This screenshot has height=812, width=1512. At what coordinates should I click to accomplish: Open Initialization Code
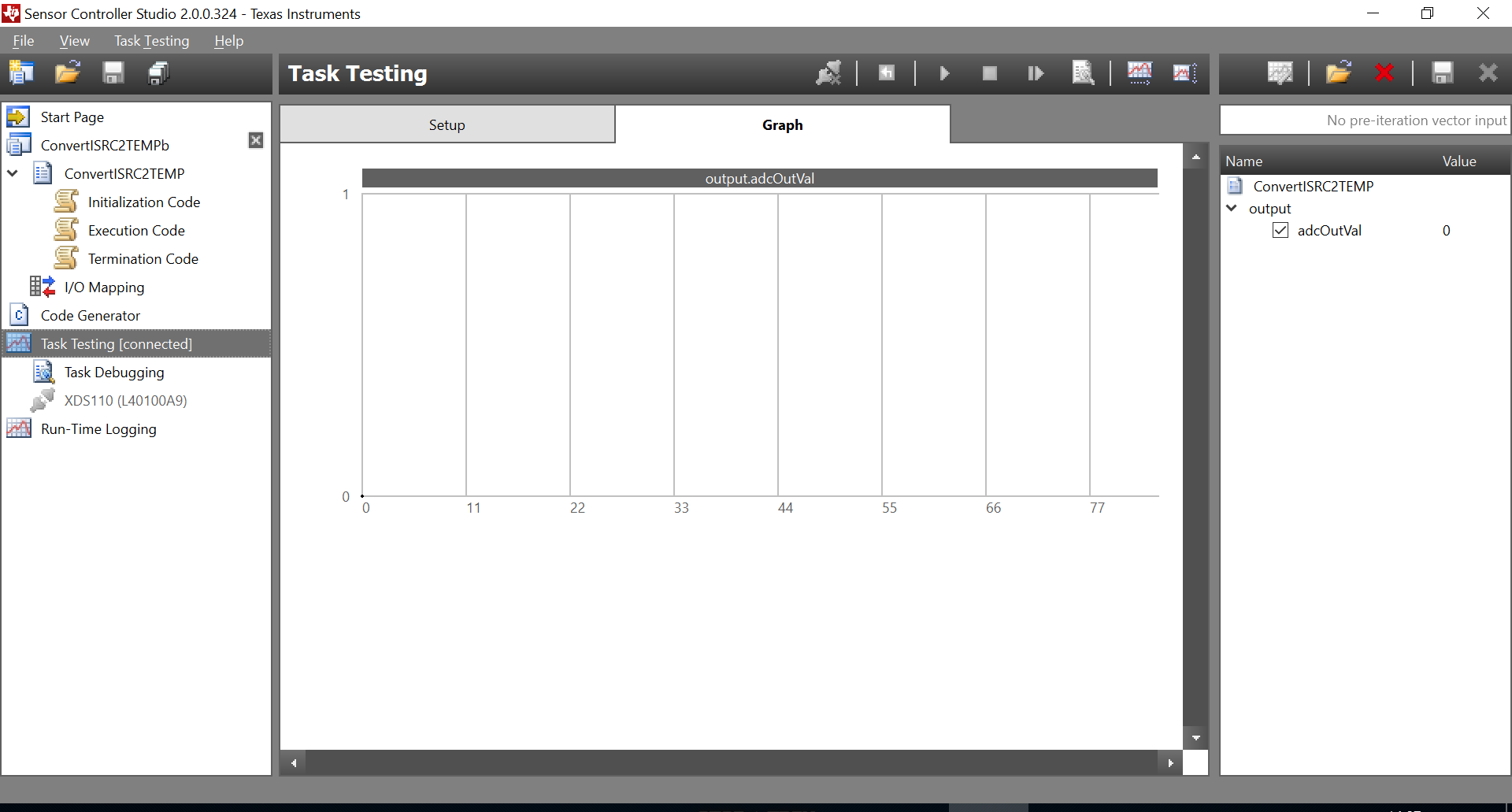coord(144,202)
